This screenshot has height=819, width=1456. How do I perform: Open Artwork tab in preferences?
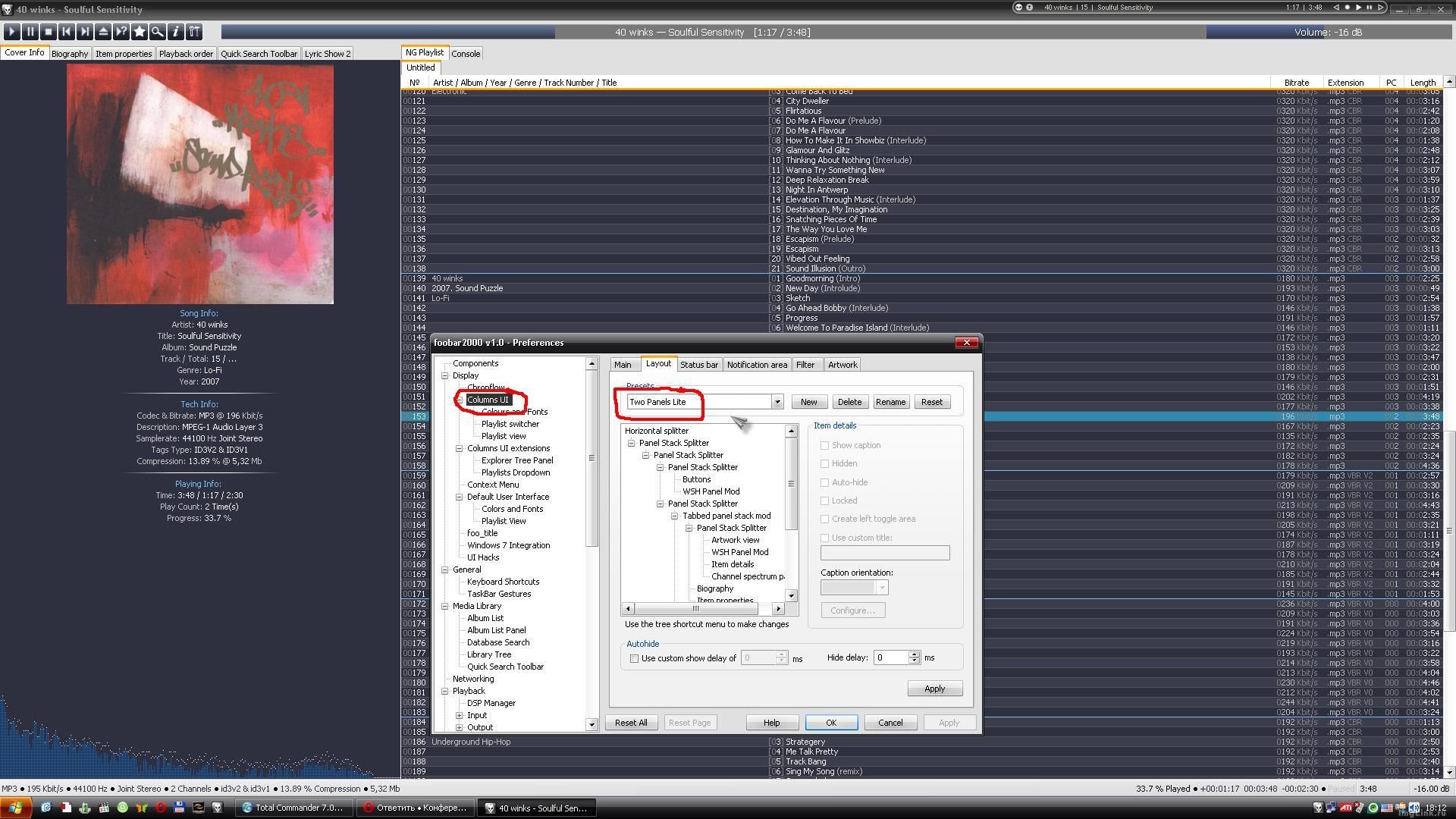(x=843, y=365)
